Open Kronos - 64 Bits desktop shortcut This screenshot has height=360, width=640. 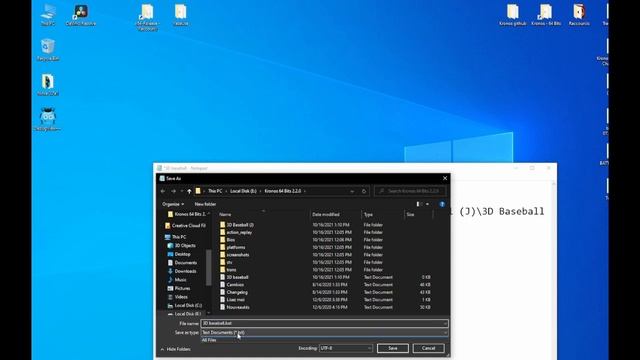click(546, 15)
